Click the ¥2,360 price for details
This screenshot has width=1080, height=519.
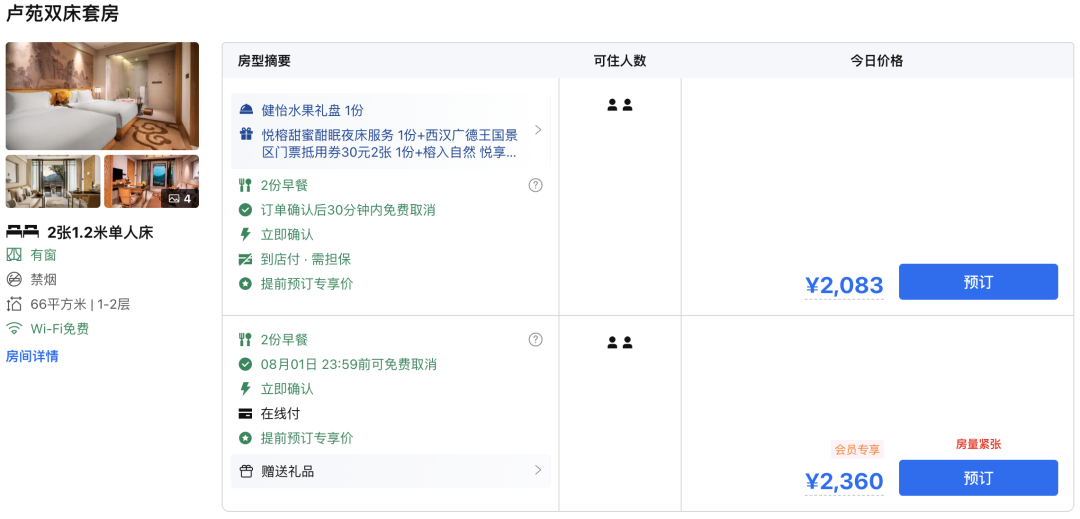pyautogui.click(x=844, y=482)
